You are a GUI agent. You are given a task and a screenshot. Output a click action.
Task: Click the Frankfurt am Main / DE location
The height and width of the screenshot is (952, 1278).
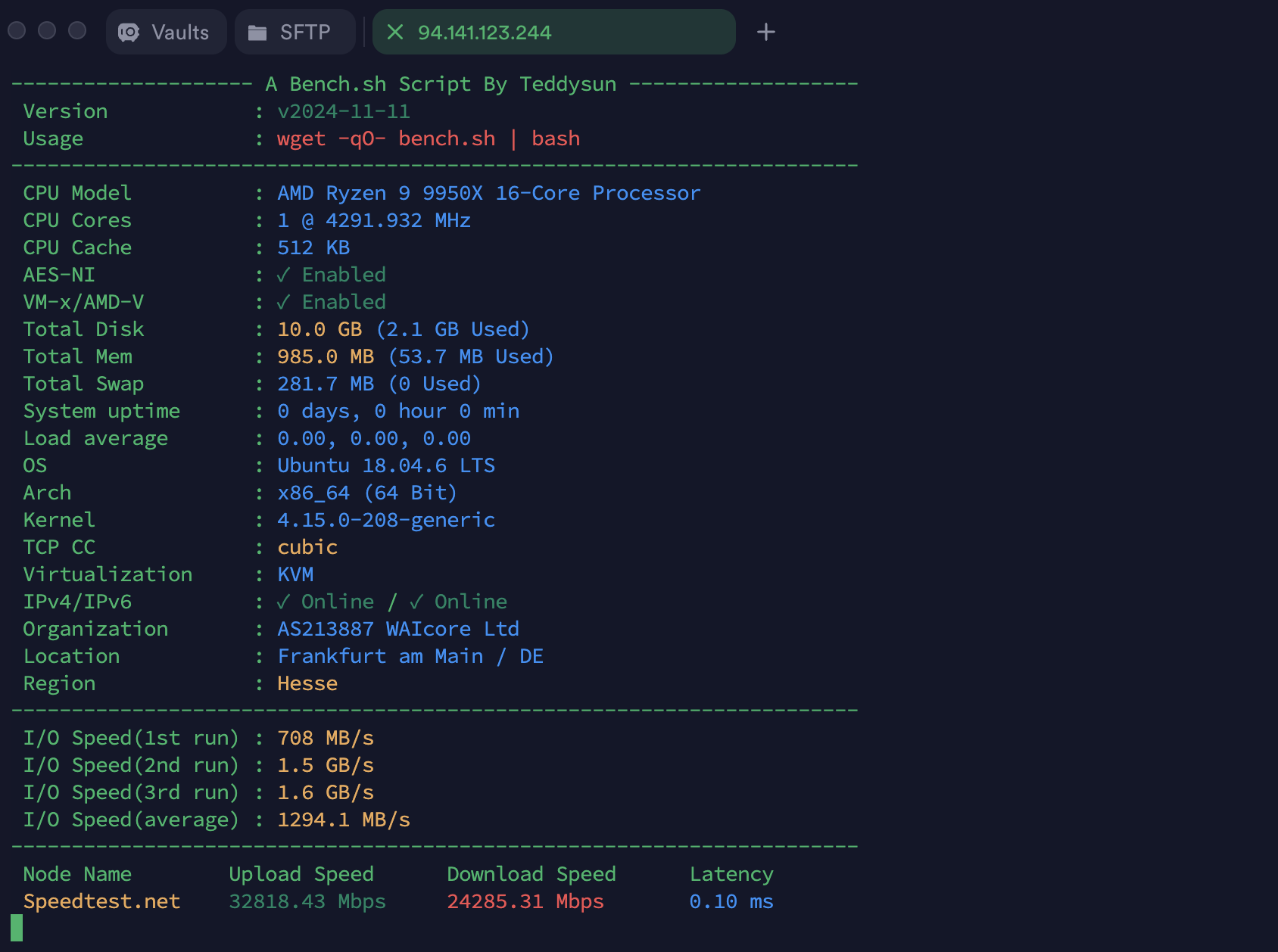point(410,656)
